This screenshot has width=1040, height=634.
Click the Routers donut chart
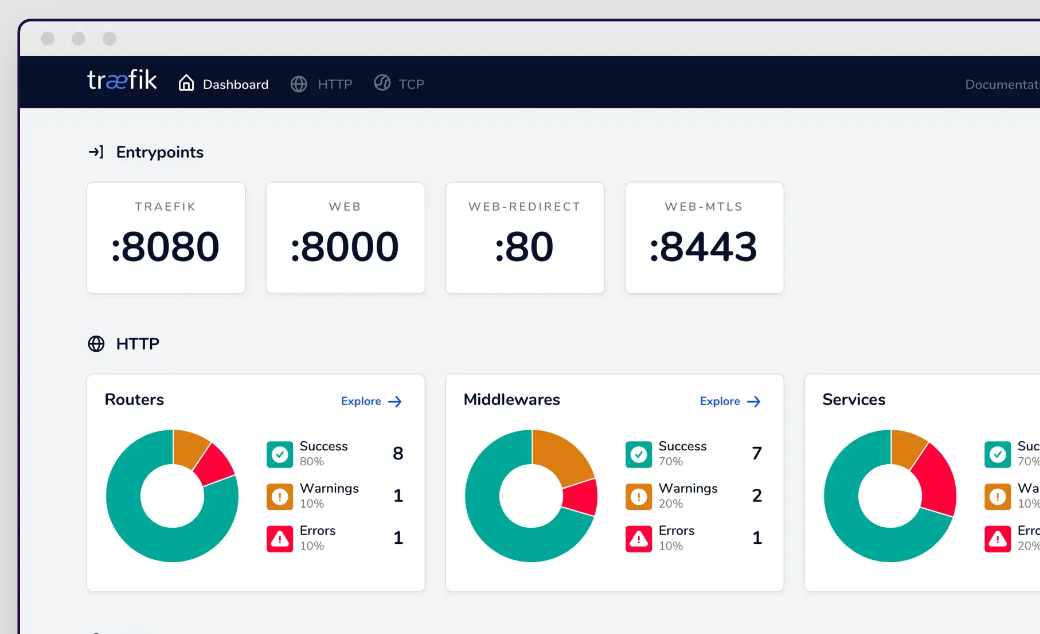[x=172, y=496]
